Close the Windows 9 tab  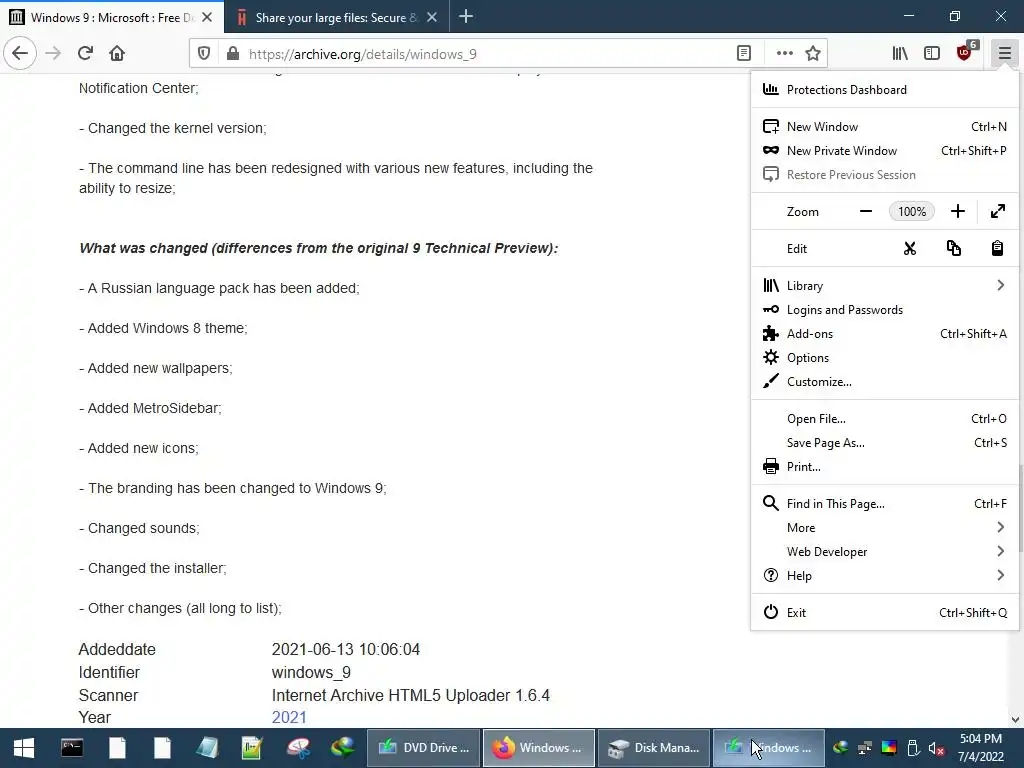coord(207,18)
